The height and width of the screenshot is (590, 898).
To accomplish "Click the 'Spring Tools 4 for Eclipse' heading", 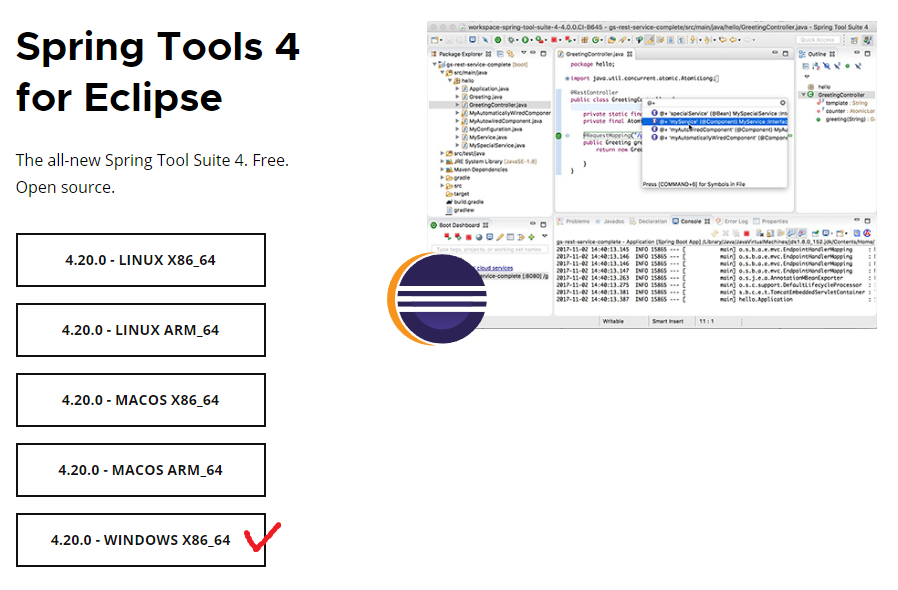I will pos(157,72).
